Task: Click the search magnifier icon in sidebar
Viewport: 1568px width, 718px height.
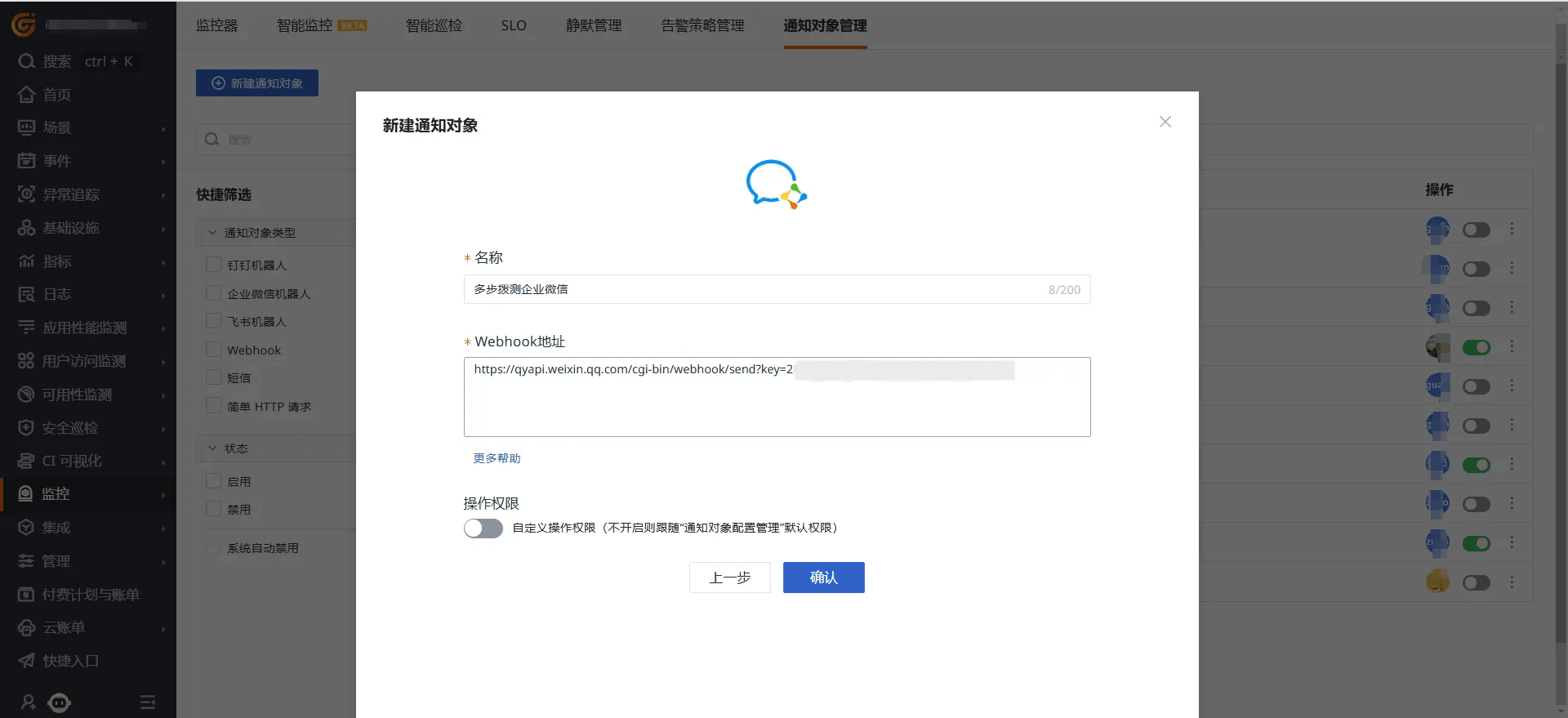Action: [x=26, y=61]
